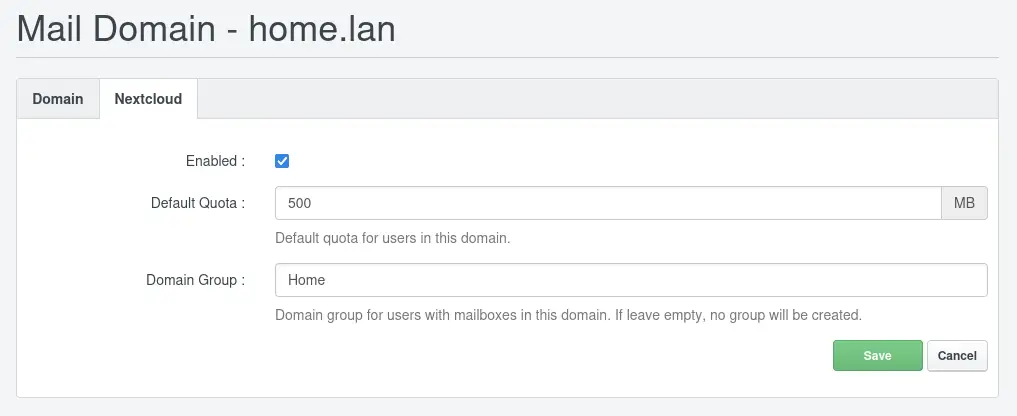Cancel editing the mail domain
Screen dimensions: 1017x416
957,356
